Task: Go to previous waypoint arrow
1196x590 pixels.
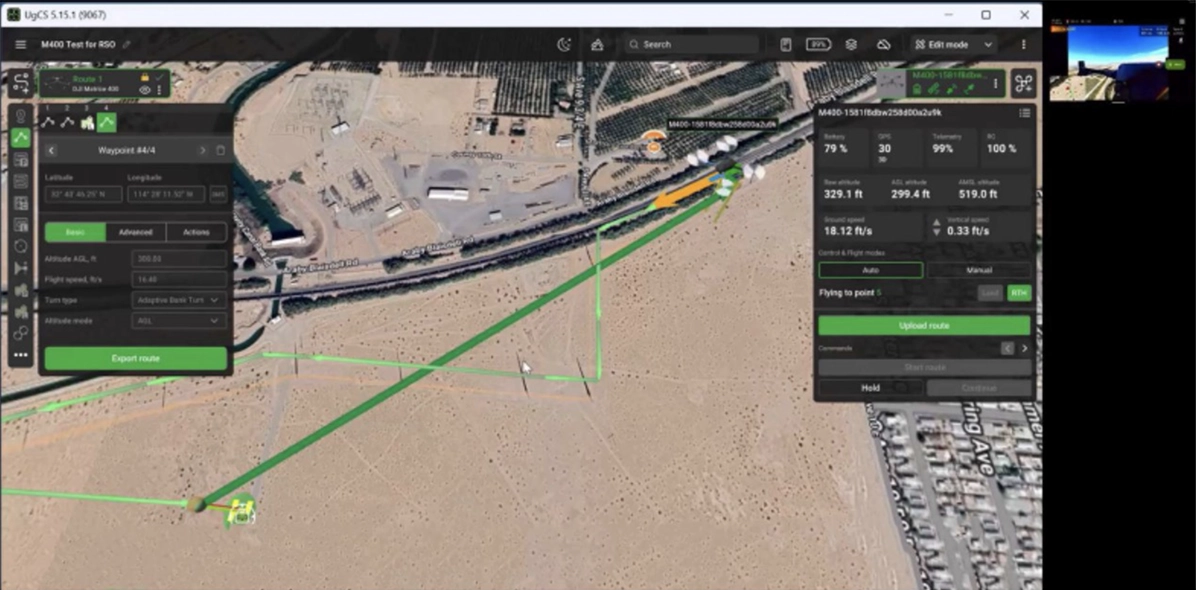Action: pos(51,150)
